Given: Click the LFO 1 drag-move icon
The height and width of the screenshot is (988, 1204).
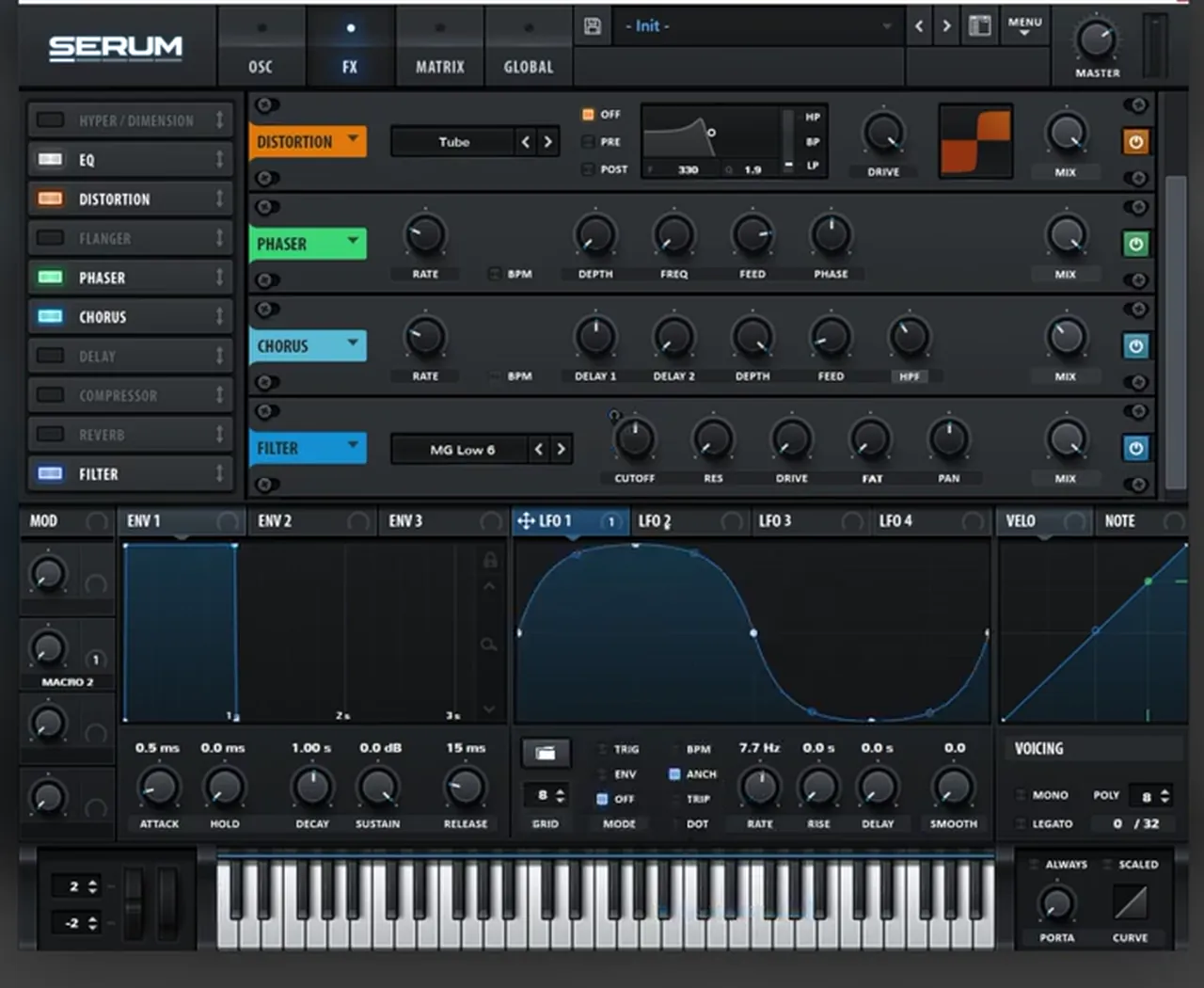Looking at the screenshot, I should (x=526, y=520).
